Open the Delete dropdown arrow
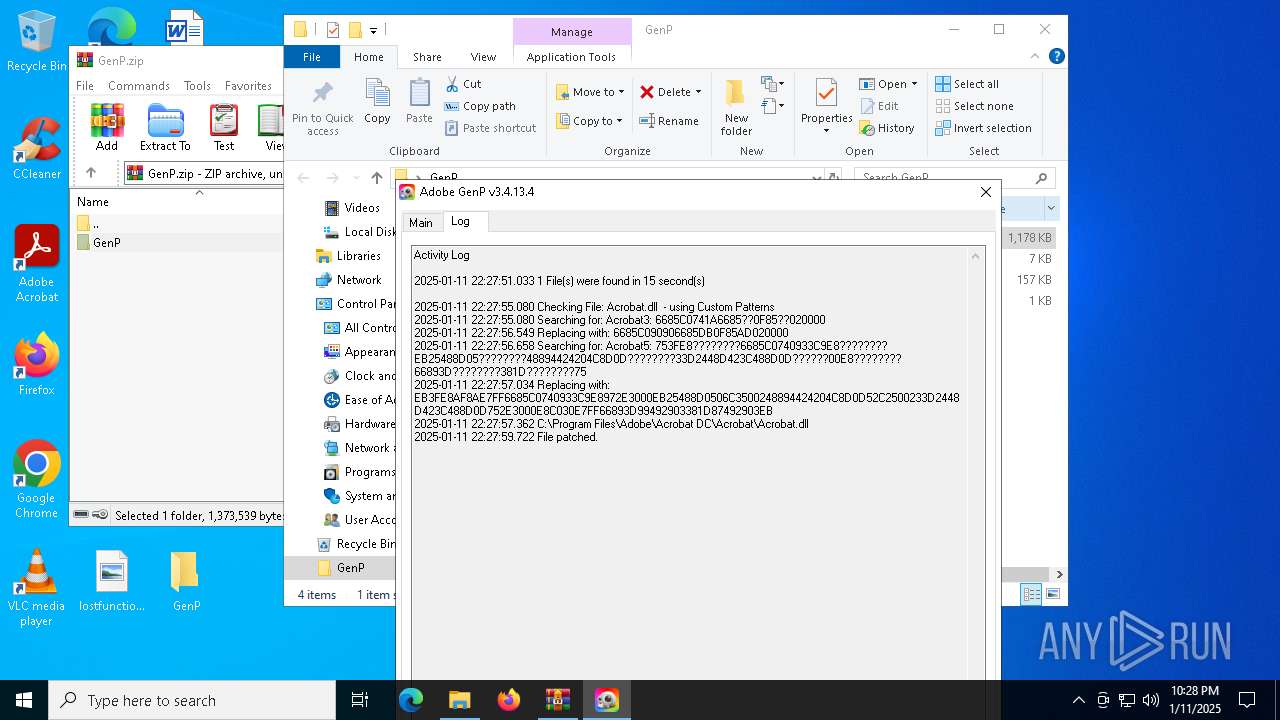 point(698,92)
